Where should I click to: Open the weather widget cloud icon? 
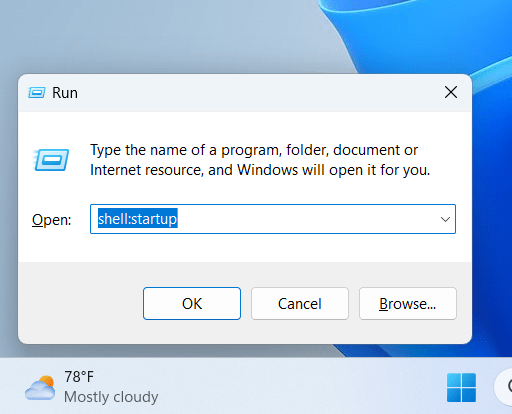coord(40,388)
